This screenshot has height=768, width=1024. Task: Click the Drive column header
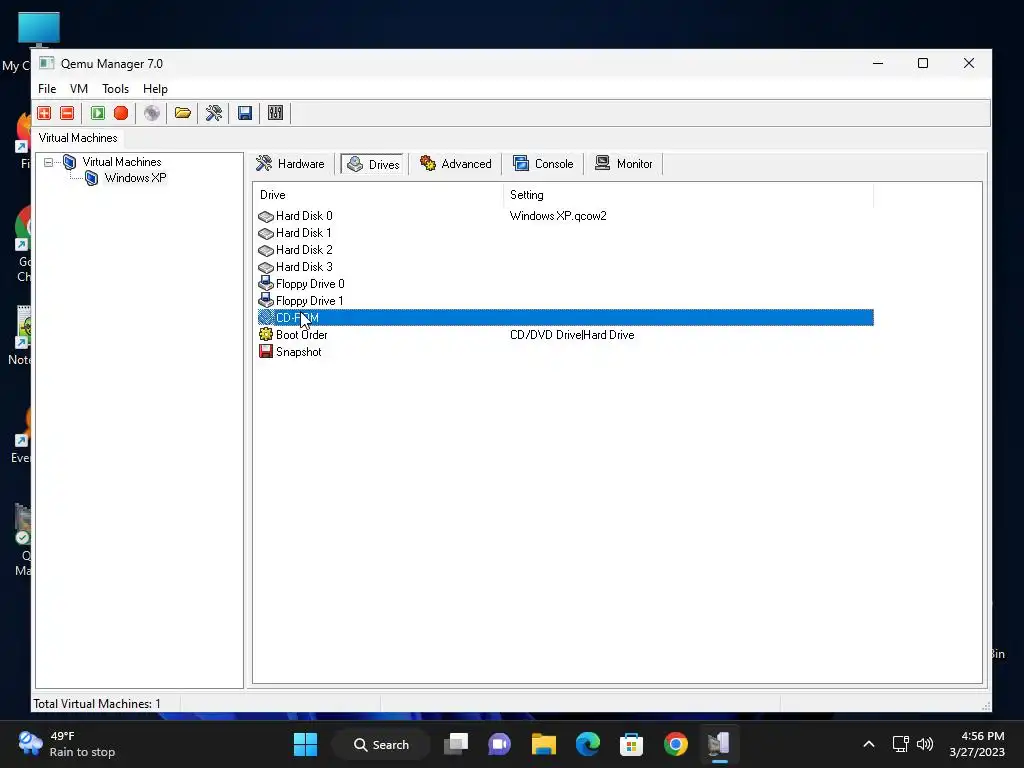378,195
